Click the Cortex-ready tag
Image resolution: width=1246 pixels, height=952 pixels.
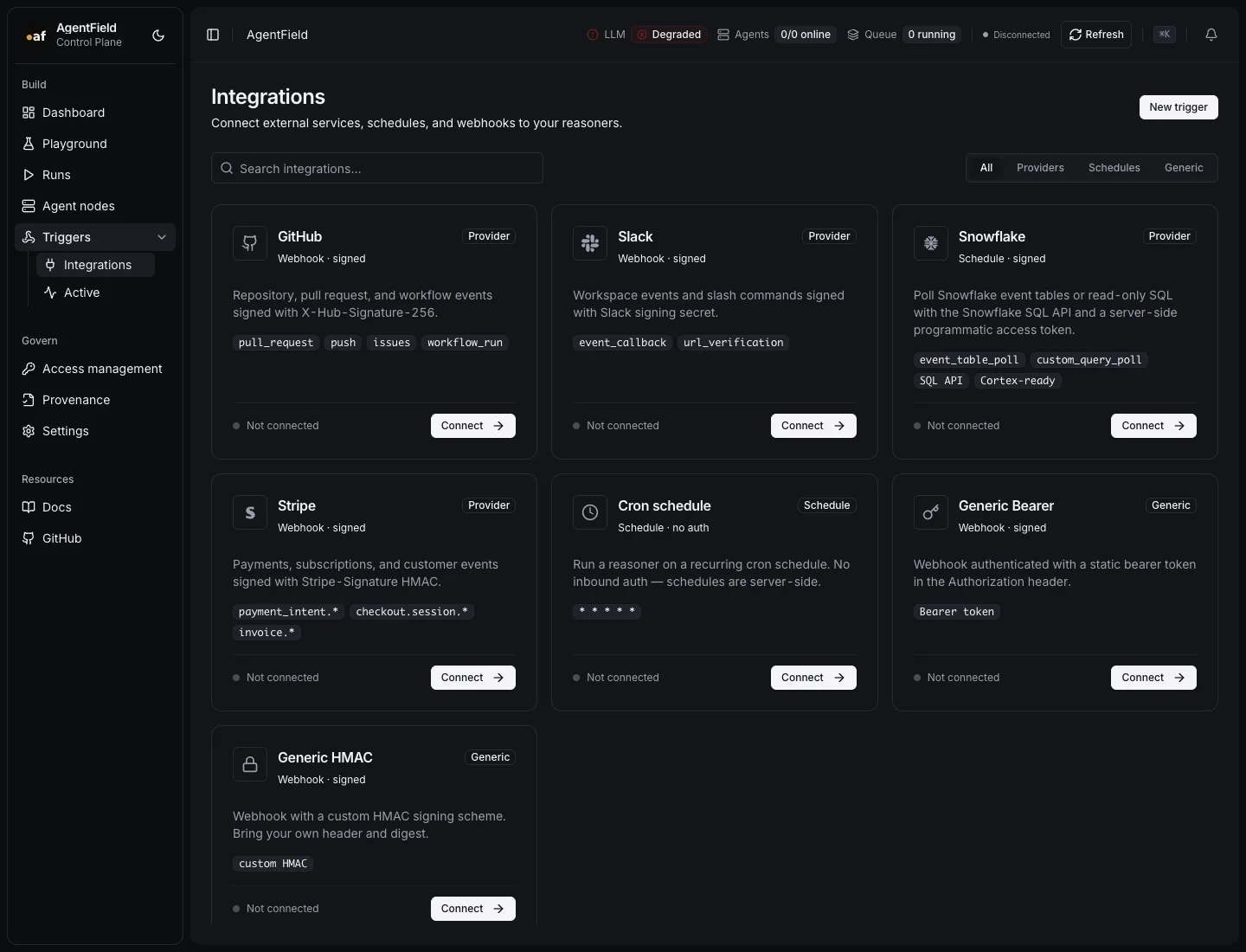click(x=1018, y=381)
